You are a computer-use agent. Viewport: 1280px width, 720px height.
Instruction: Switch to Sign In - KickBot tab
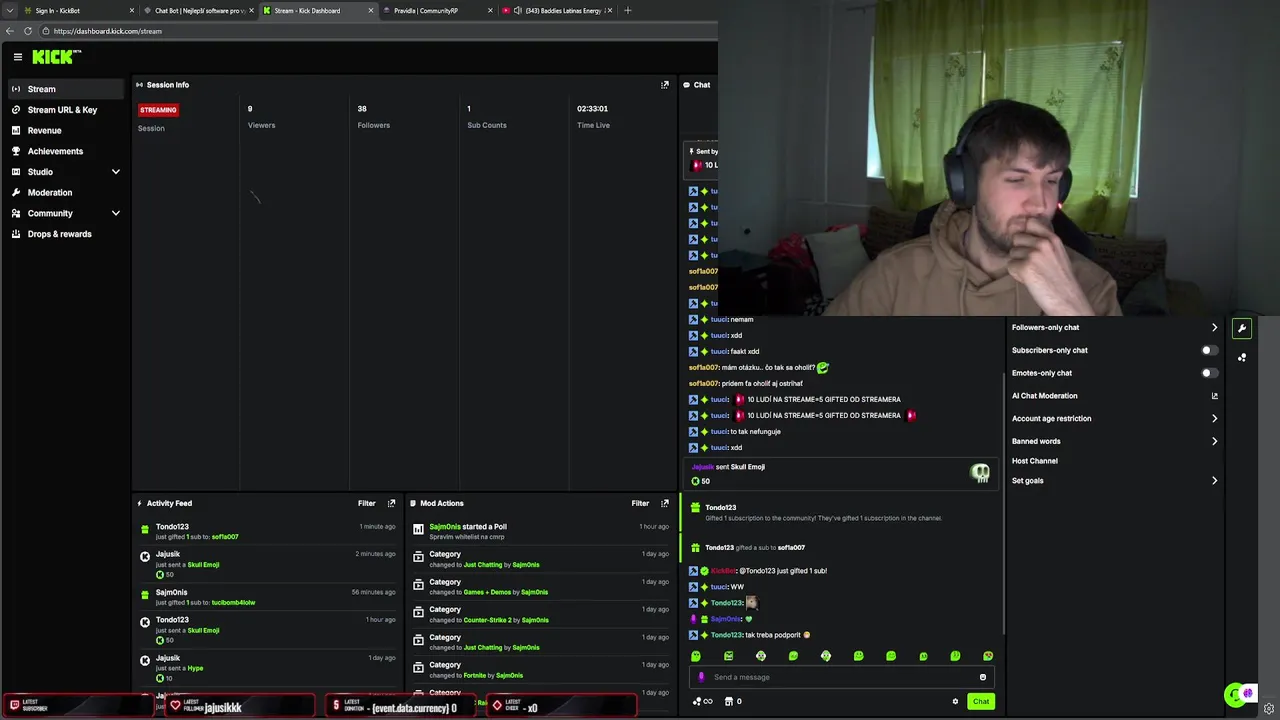(x=78, y=10)
